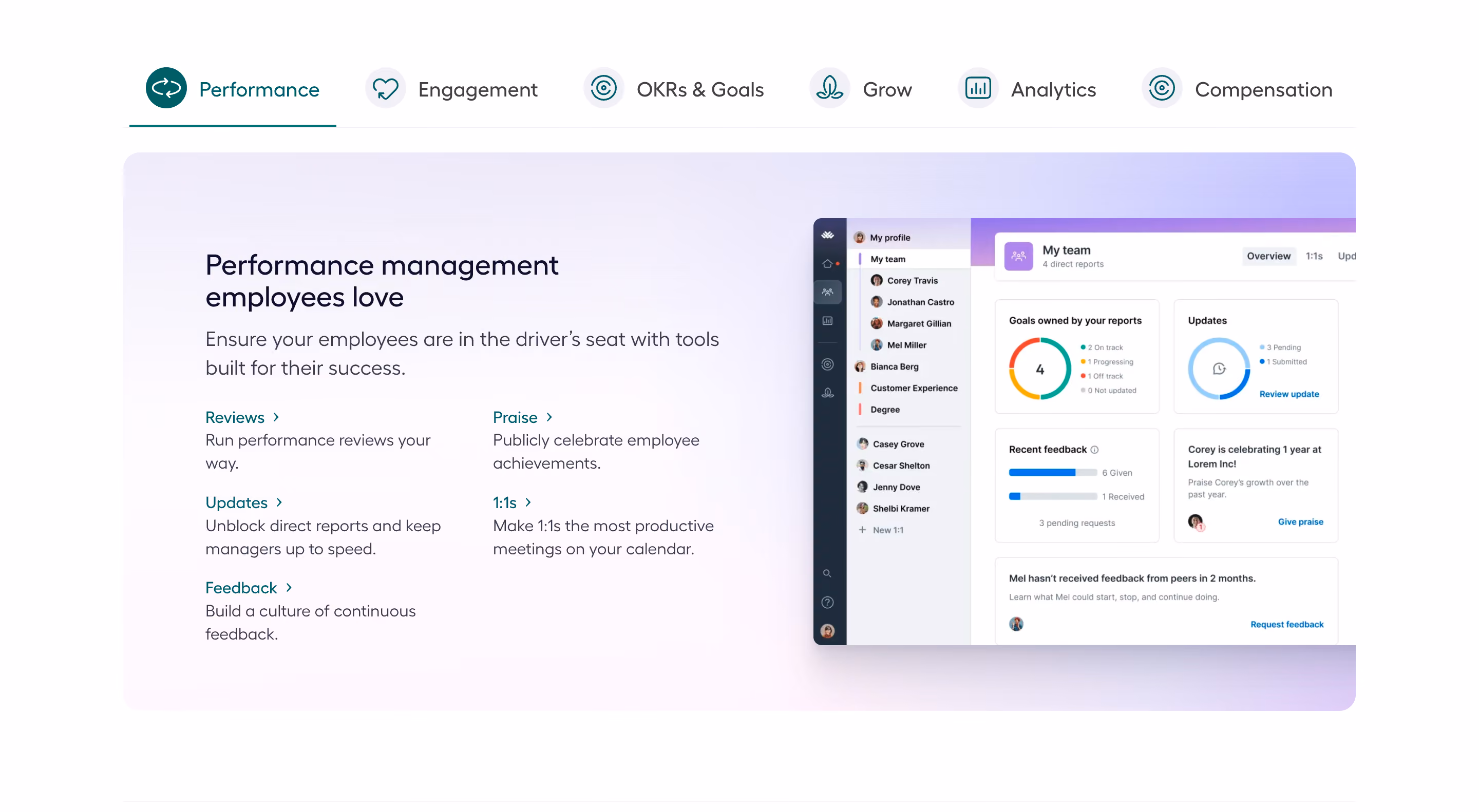
Task: Click the Analytics bar chart icon
Action: click(978, 88)
